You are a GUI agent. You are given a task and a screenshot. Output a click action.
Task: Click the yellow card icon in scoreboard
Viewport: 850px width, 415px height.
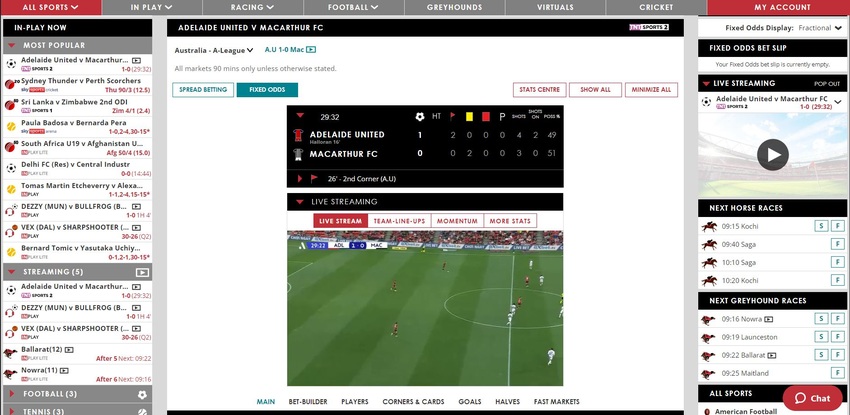469,116
